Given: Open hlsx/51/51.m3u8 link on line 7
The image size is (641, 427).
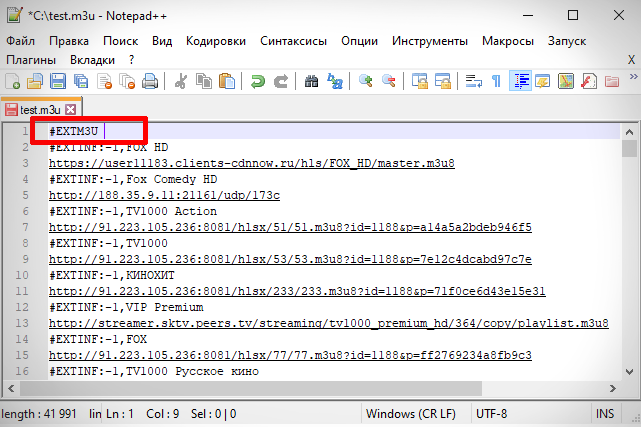Looking at the screenshot, I should tap(290, 227).
